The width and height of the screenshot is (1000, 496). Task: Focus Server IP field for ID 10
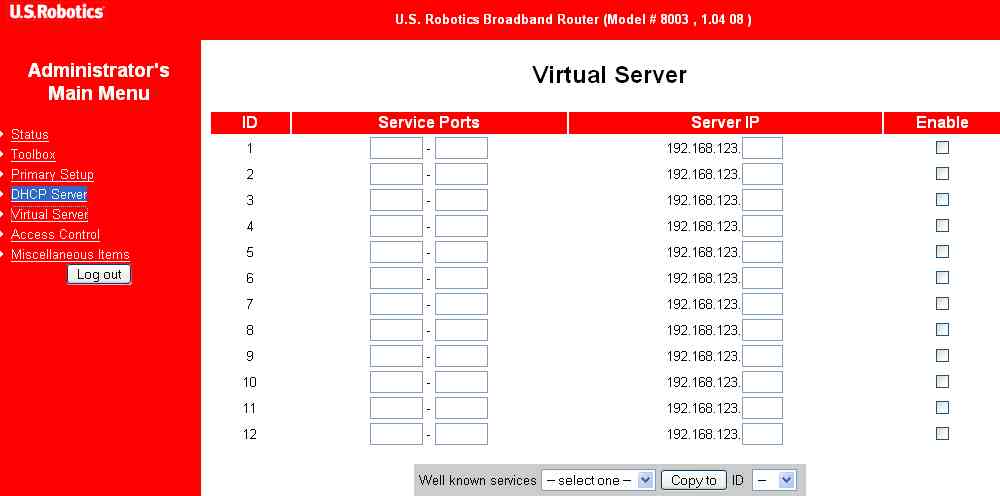[x=762, y=382]
